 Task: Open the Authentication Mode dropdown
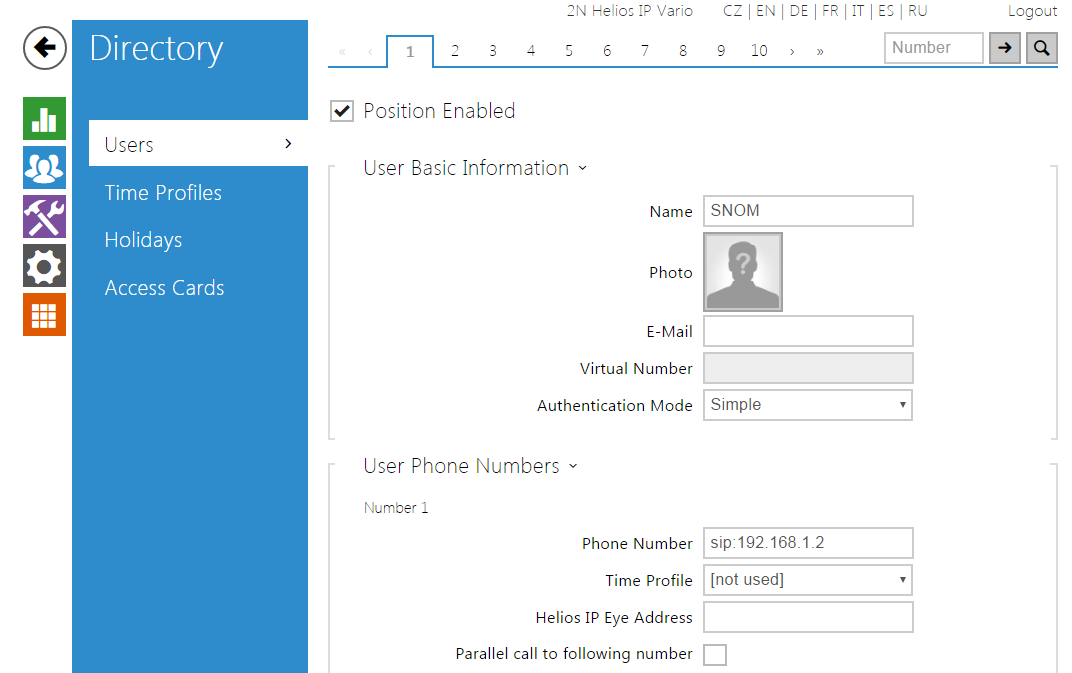point(808,405)
